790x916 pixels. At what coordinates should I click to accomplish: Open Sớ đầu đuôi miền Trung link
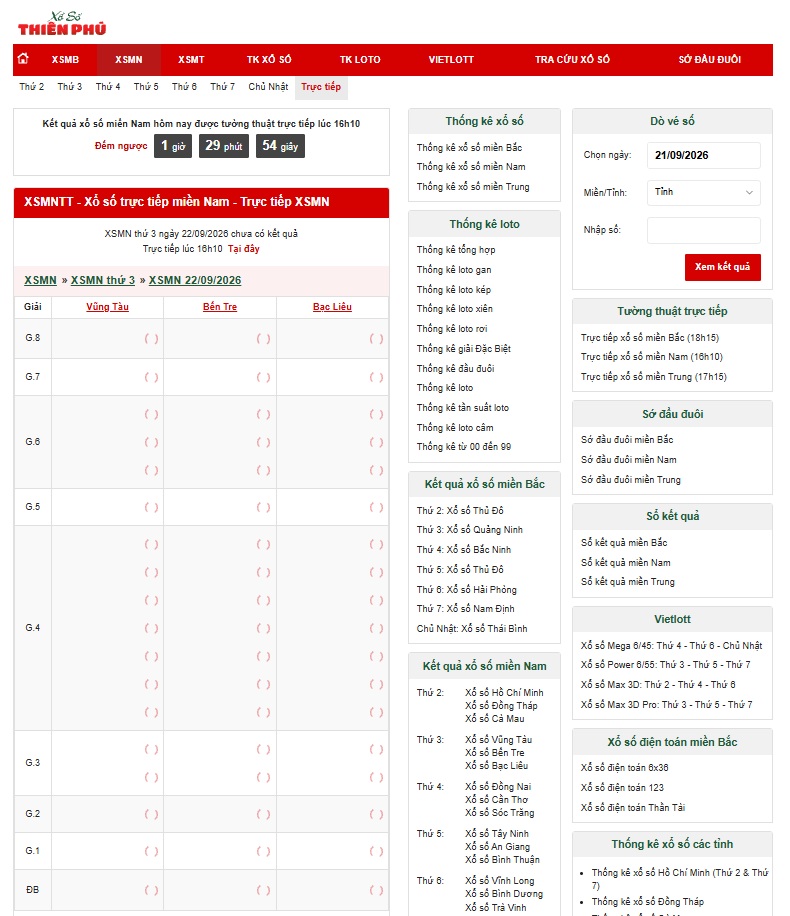point(630,480)
